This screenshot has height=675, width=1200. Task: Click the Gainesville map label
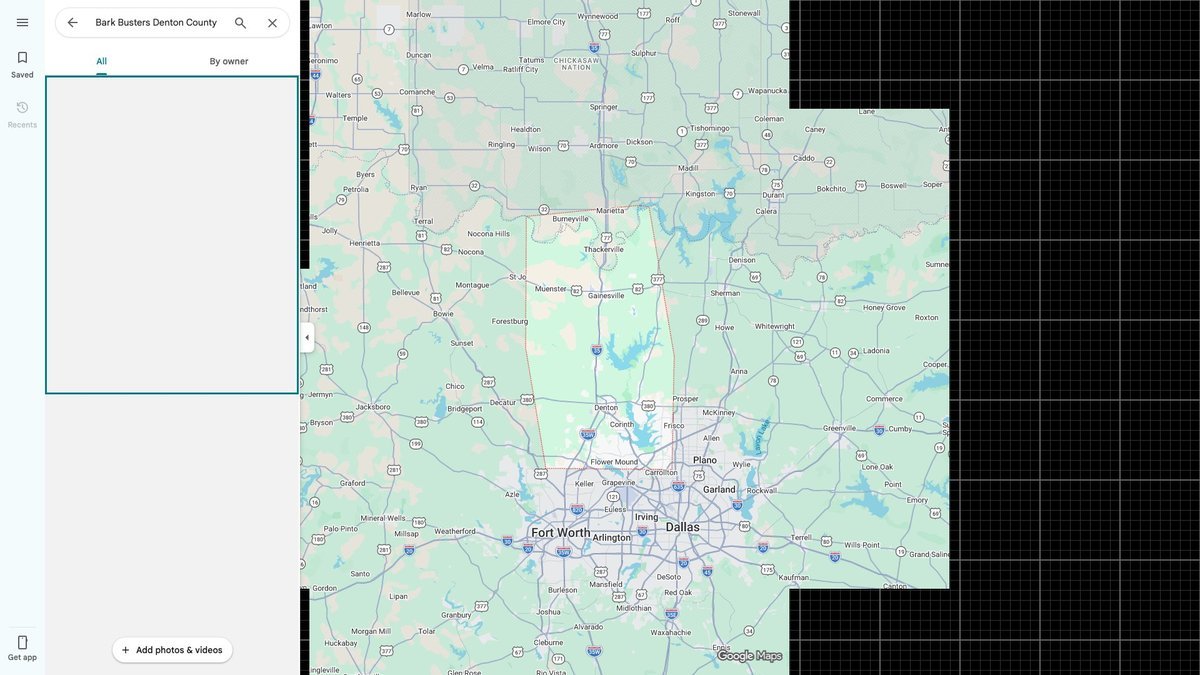(x=606, y=295)
